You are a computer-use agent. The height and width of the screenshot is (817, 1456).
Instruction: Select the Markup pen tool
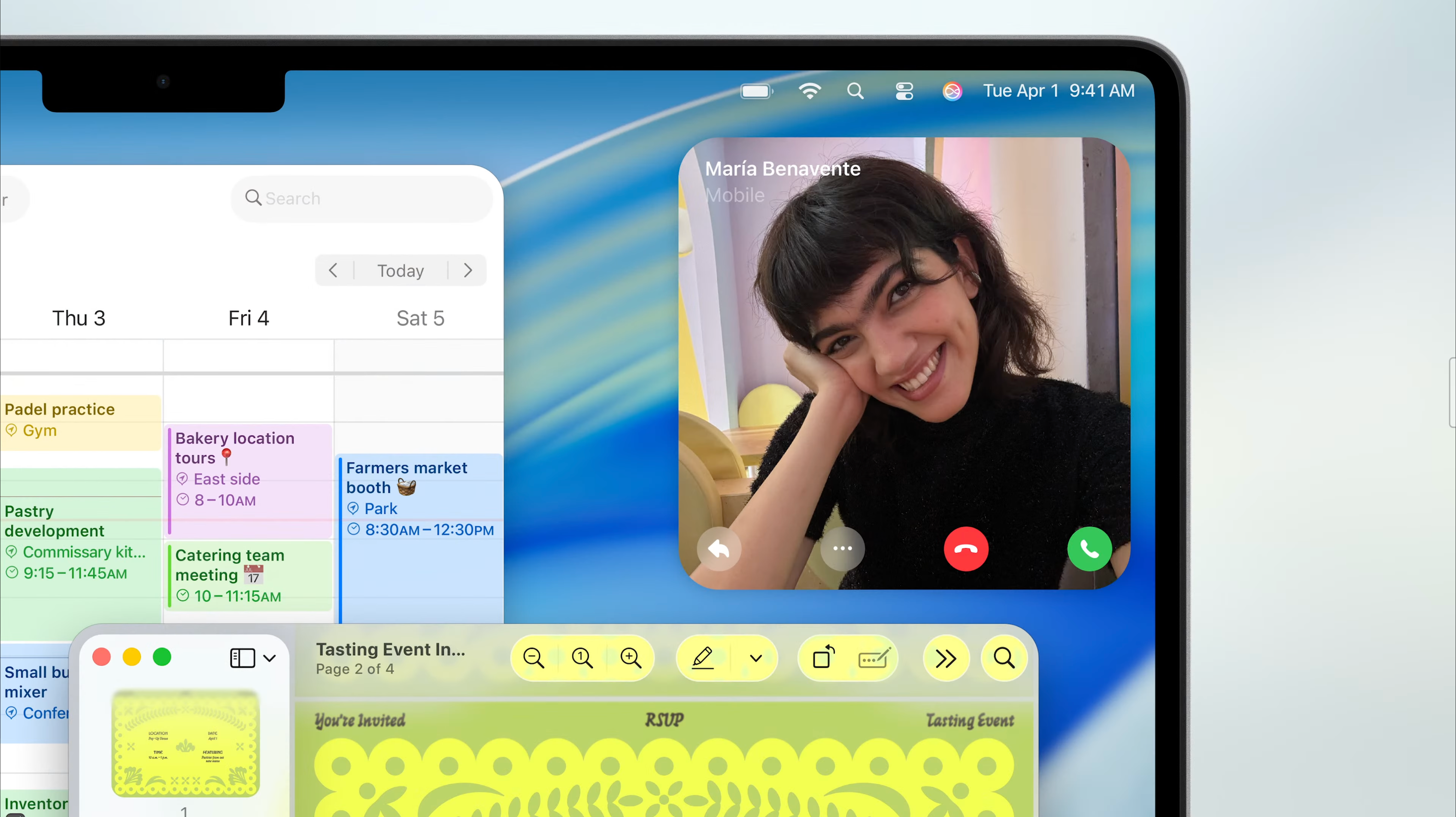click(703, 658)
